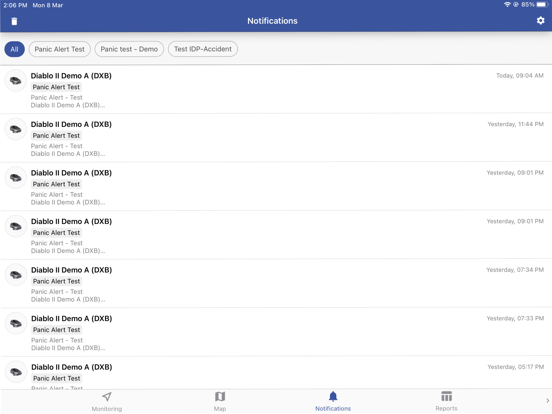Tap the 2:06 PM clock in status bar
Viewport: 552px width, 414px height.
[15, 5]
